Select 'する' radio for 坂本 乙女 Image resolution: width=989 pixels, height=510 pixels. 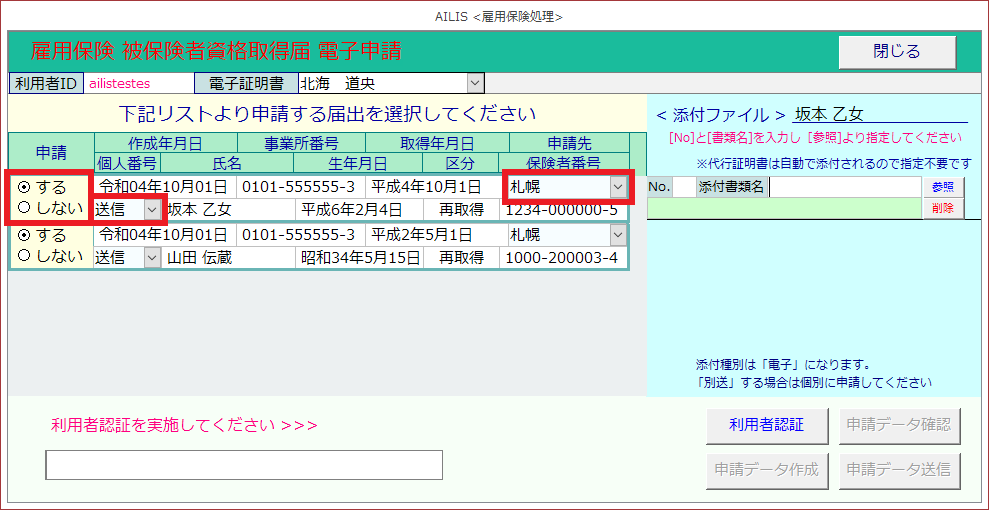24,187
